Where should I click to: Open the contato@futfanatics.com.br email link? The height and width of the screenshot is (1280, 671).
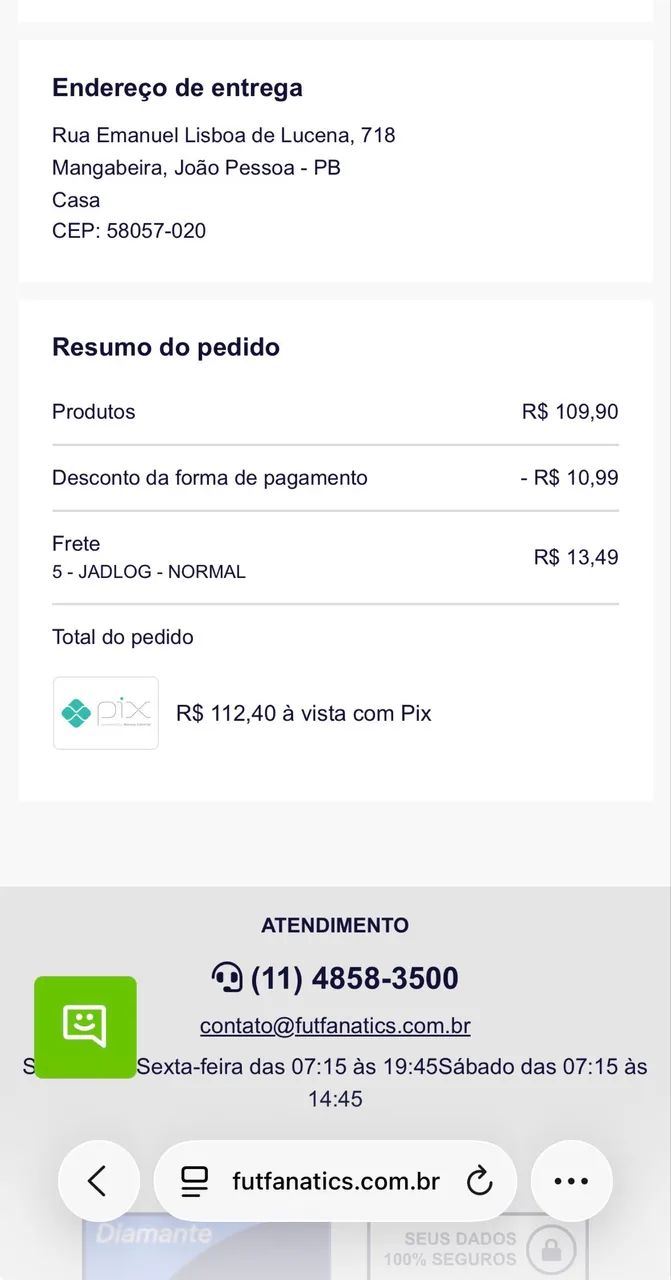tap(335, 1026)
